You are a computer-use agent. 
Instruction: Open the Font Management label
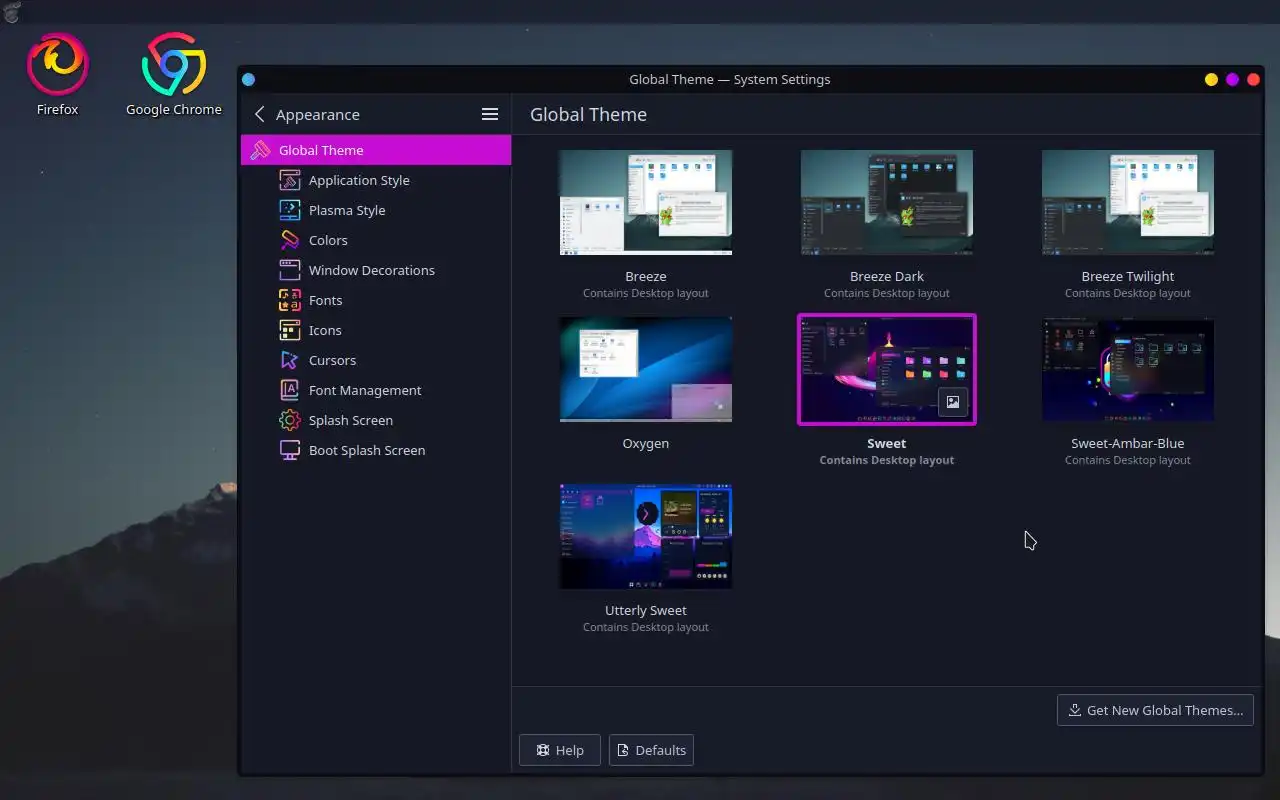tap(365, 390)
